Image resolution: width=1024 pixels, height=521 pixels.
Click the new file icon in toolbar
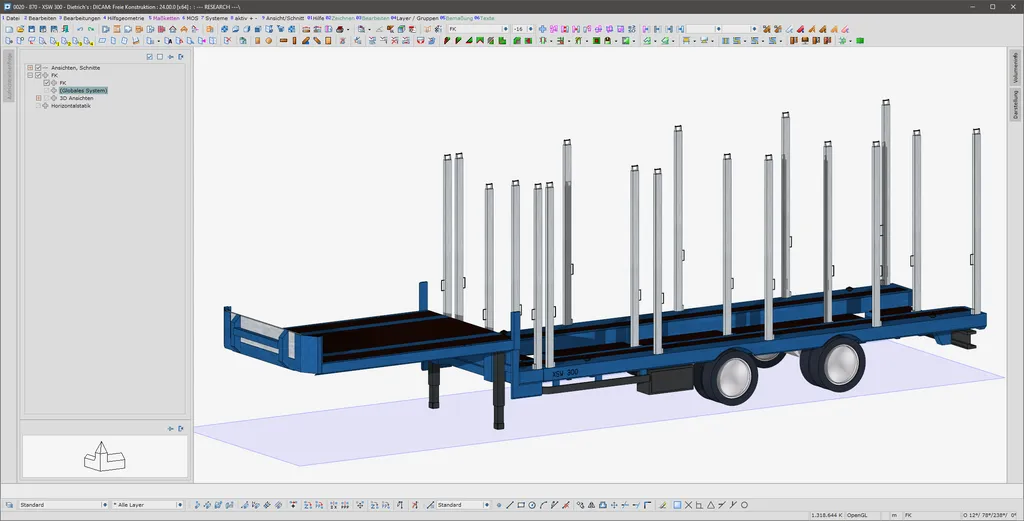tap(8, 30)
